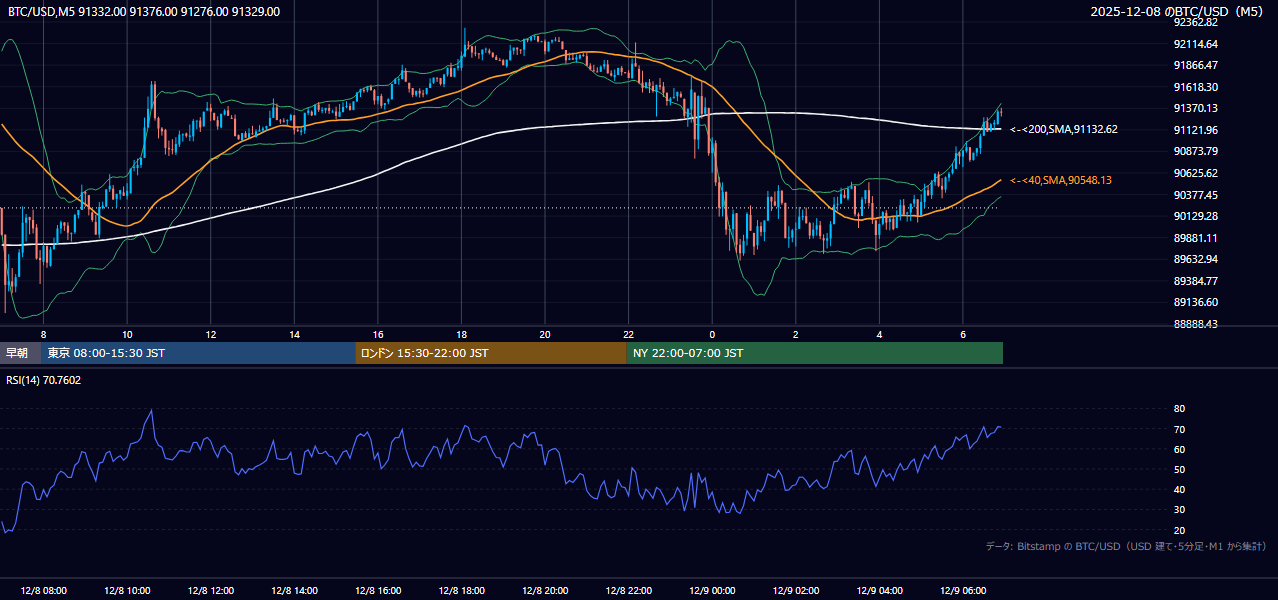Viewport: 1278px width, 600px height.
Task: Select the 東京 08:00-15:30 JST session bar
Action: pyautogui.click(x=198, y=353)
